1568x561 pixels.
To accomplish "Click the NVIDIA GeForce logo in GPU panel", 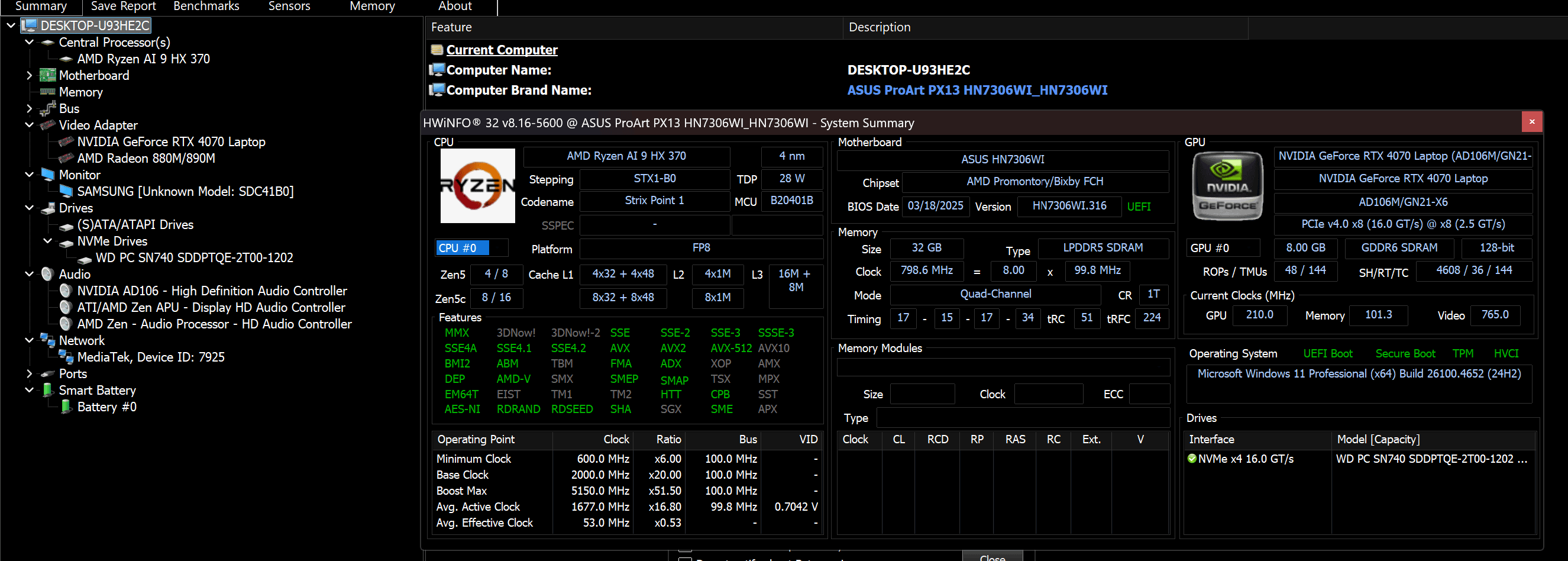I will (1227, 186).
